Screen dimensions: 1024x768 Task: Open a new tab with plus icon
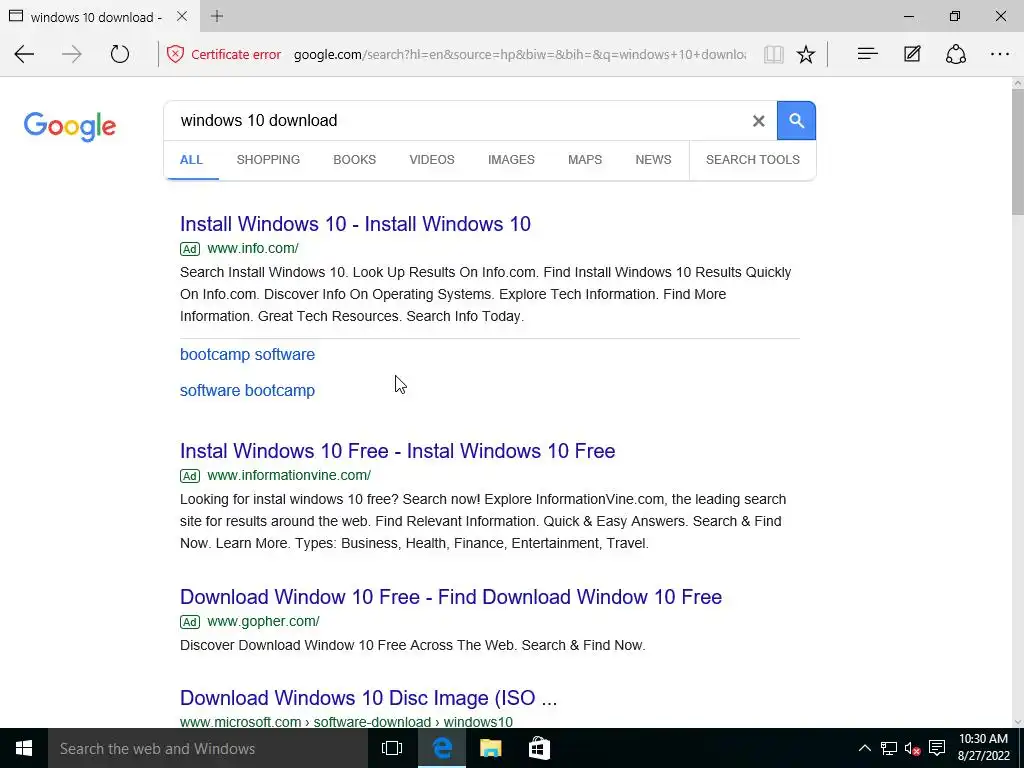click(217, 16)
